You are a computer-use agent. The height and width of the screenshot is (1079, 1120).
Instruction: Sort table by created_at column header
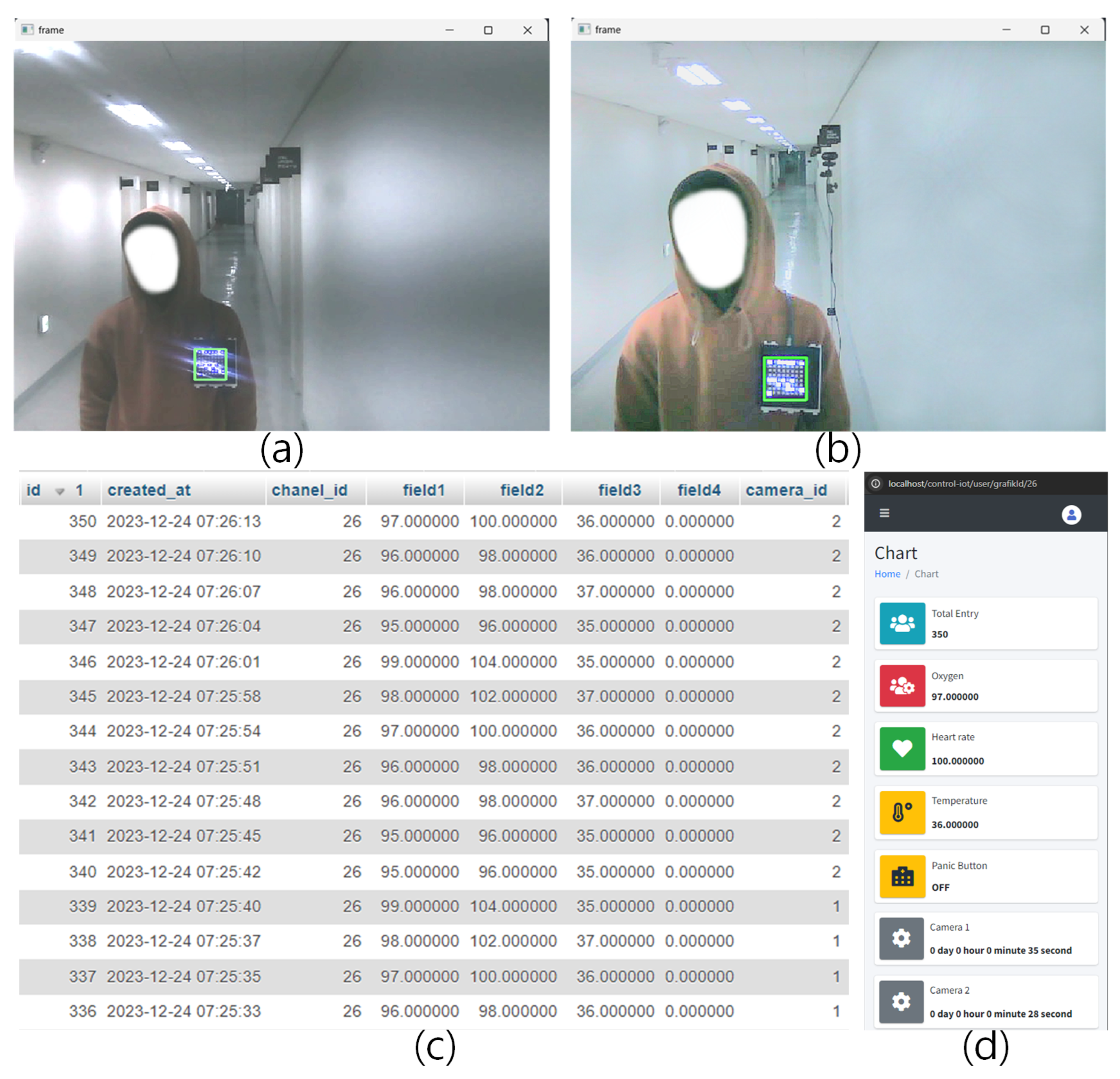pyautogui.click(x=149, y=490)
